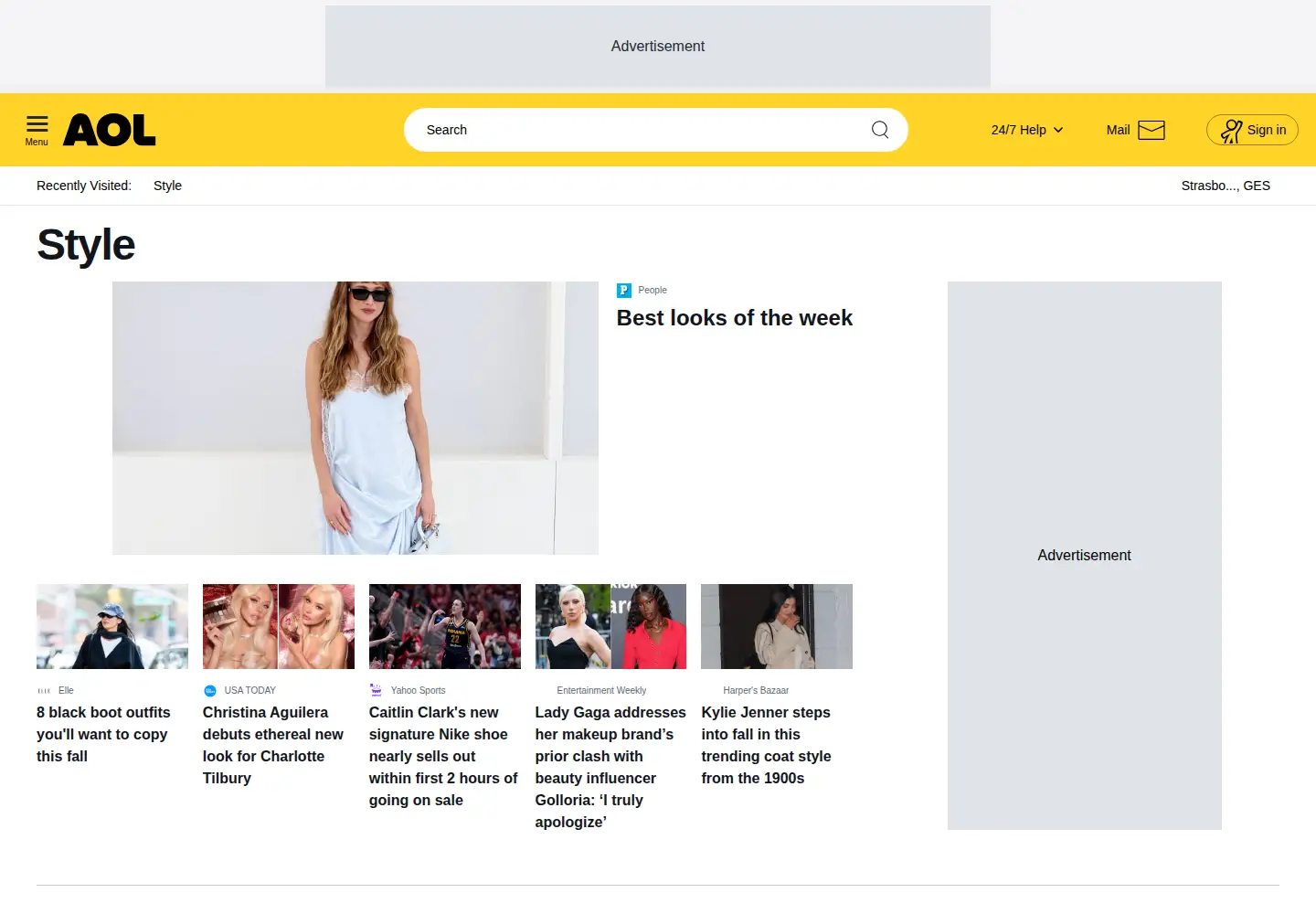The width and height of the screenshot is (1316, 914).
Task: Click the Sign in button
Action: coord(1252,130)
